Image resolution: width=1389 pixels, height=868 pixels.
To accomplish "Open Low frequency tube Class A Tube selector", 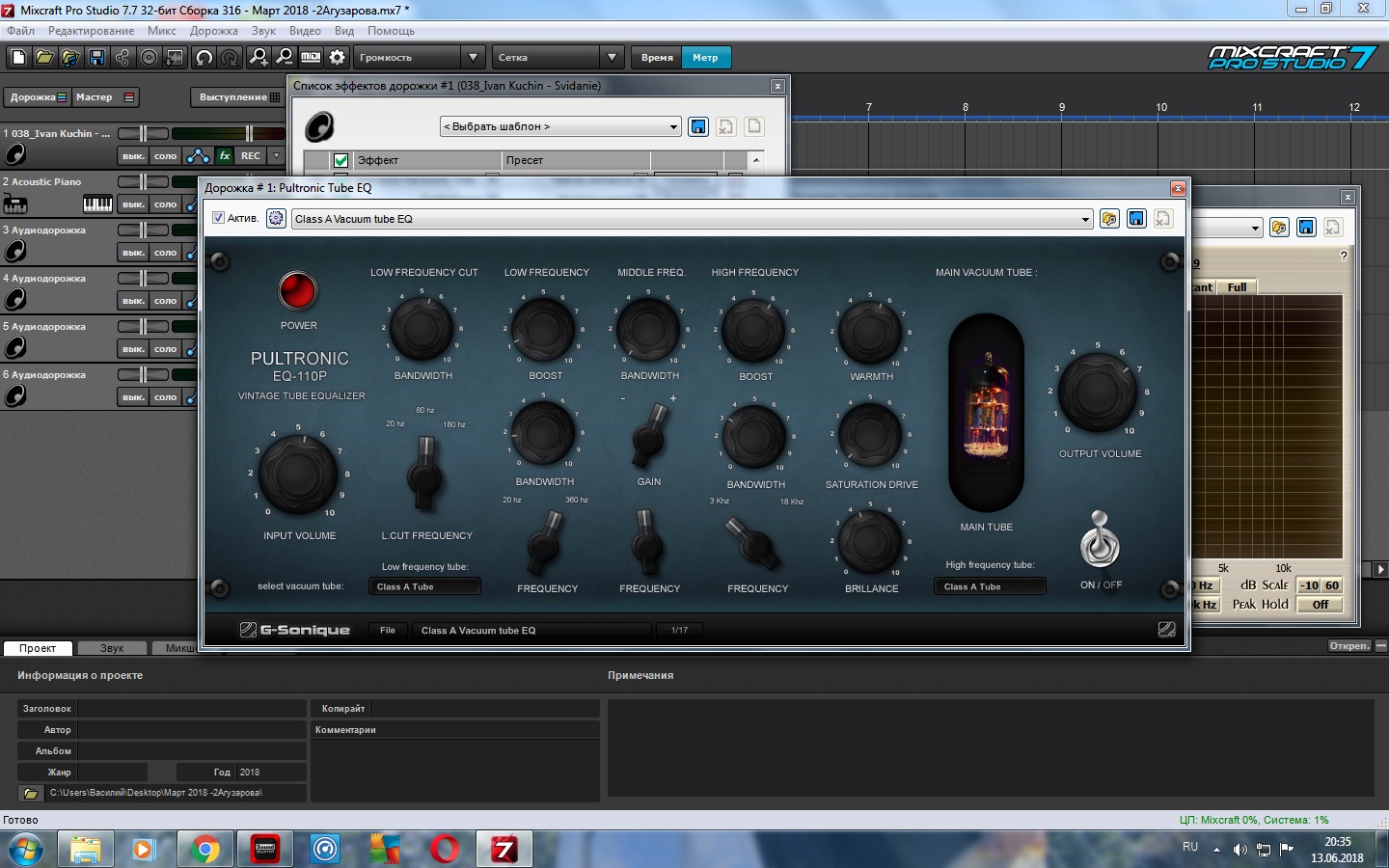I will pos(424,586).
